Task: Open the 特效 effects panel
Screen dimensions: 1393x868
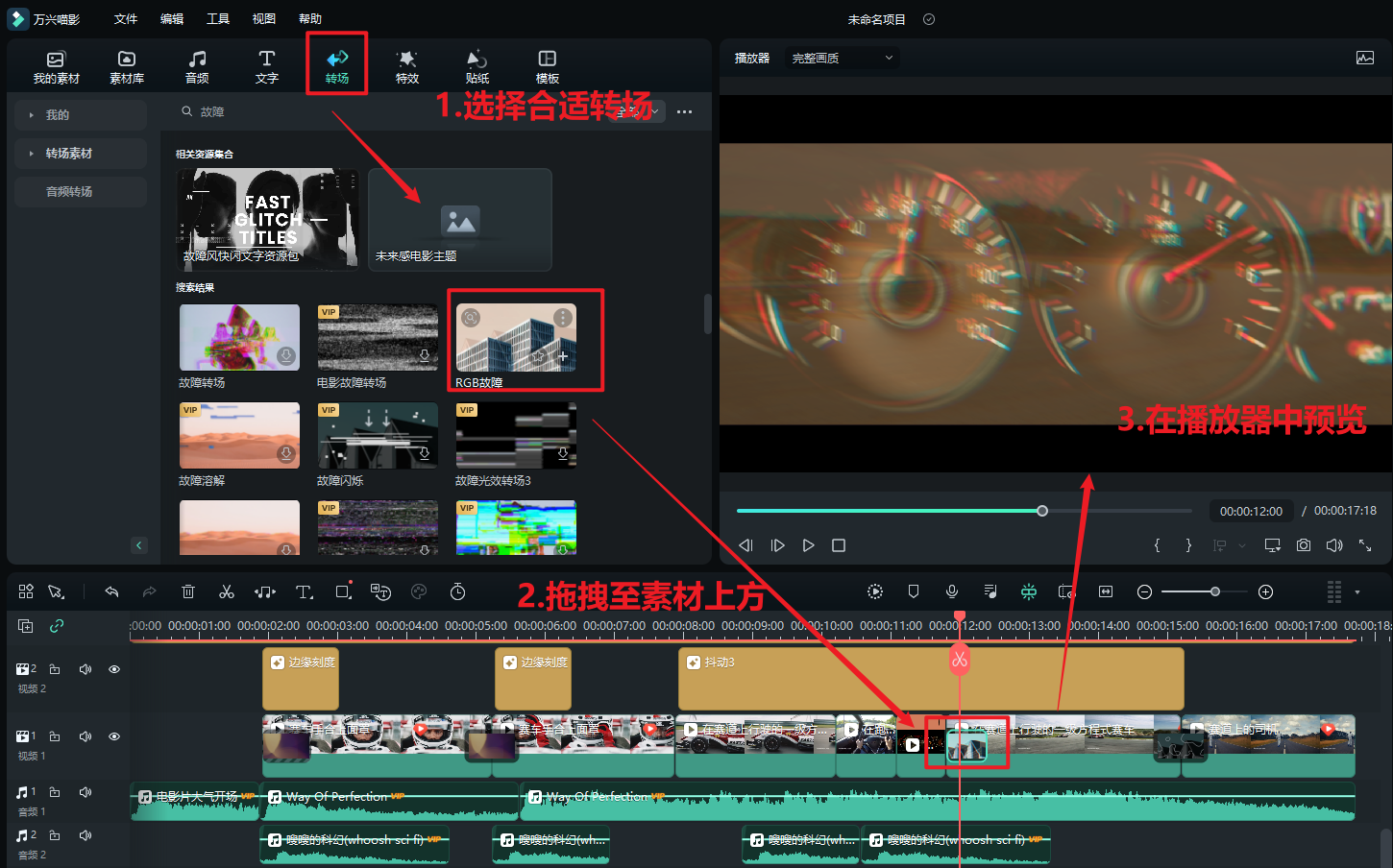Action: 407,66
